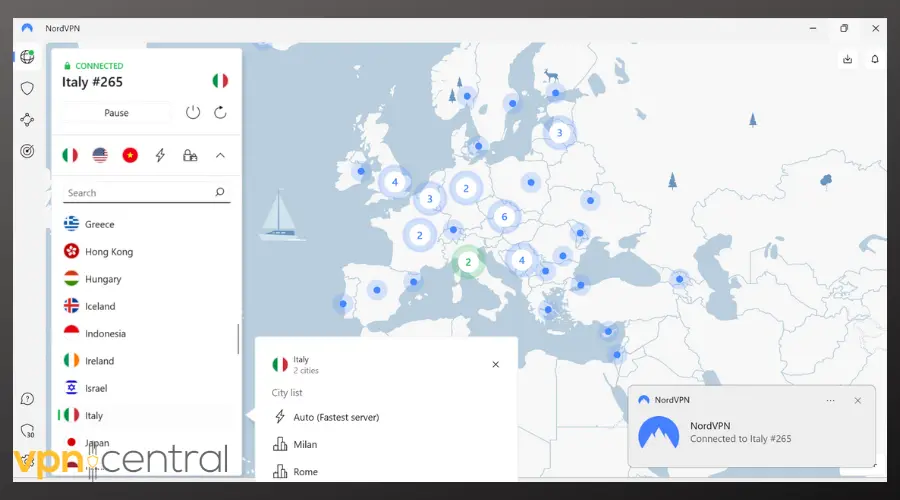Select the Vietnam flag shortcut
Screen dimensions: 900x500
tap(130, 155)
